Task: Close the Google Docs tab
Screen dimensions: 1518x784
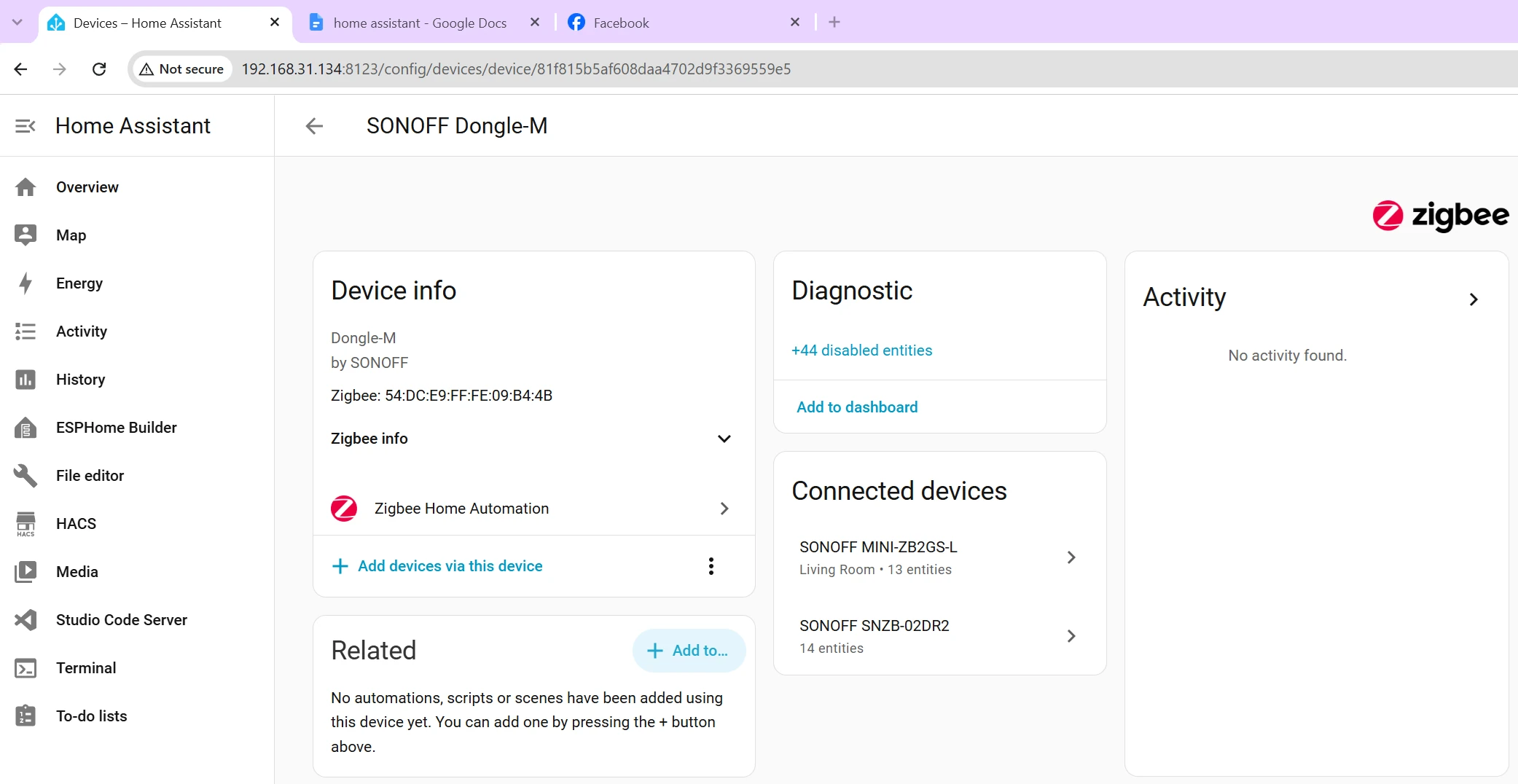Action: click(535, 23)
